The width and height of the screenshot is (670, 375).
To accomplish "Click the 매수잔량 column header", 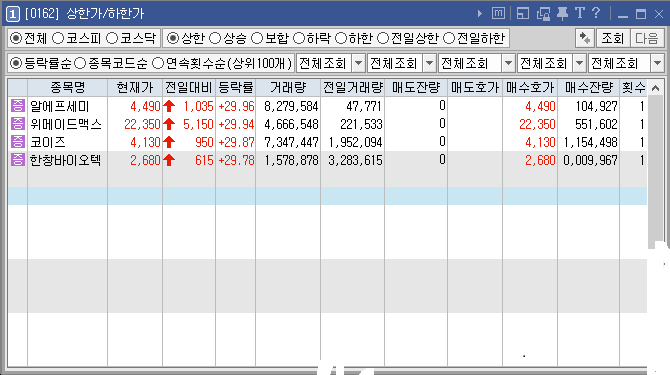I will pyautogui.click(x=588, y=88).
